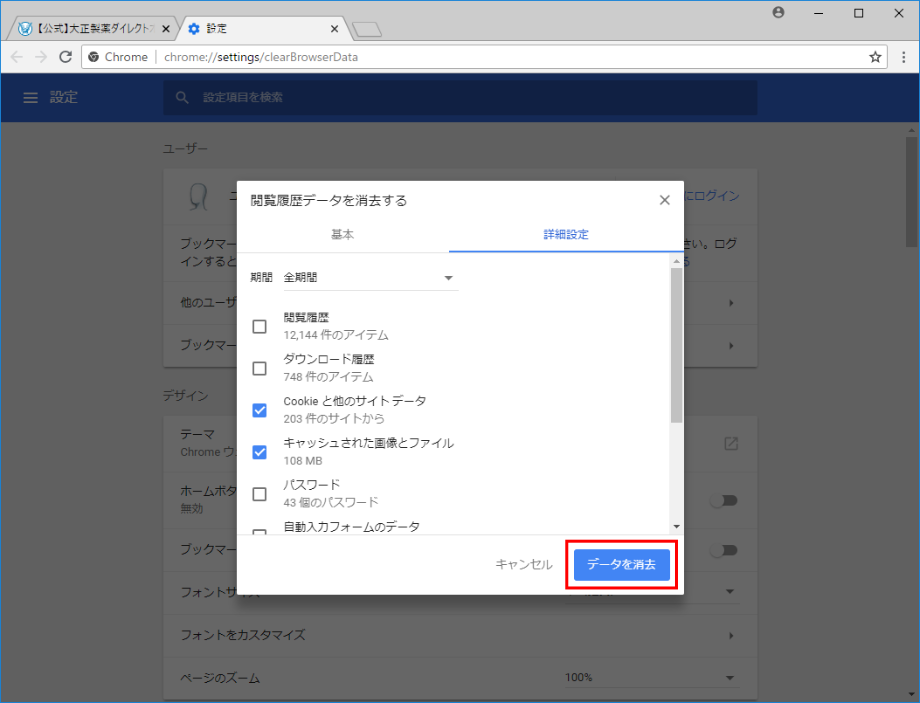
Task: Expand the 他のユーザー row arrow
Action: [x=731, y=303]
